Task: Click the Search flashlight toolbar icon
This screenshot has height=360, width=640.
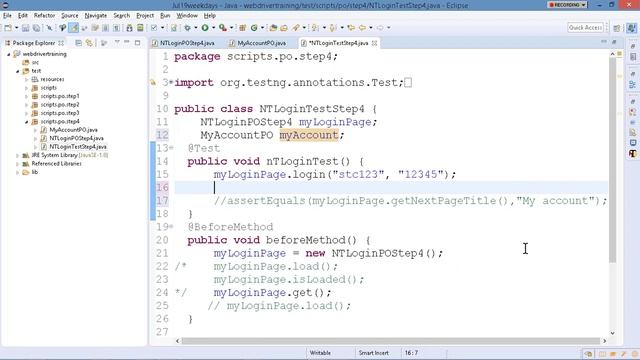Action: pos(296,28)
